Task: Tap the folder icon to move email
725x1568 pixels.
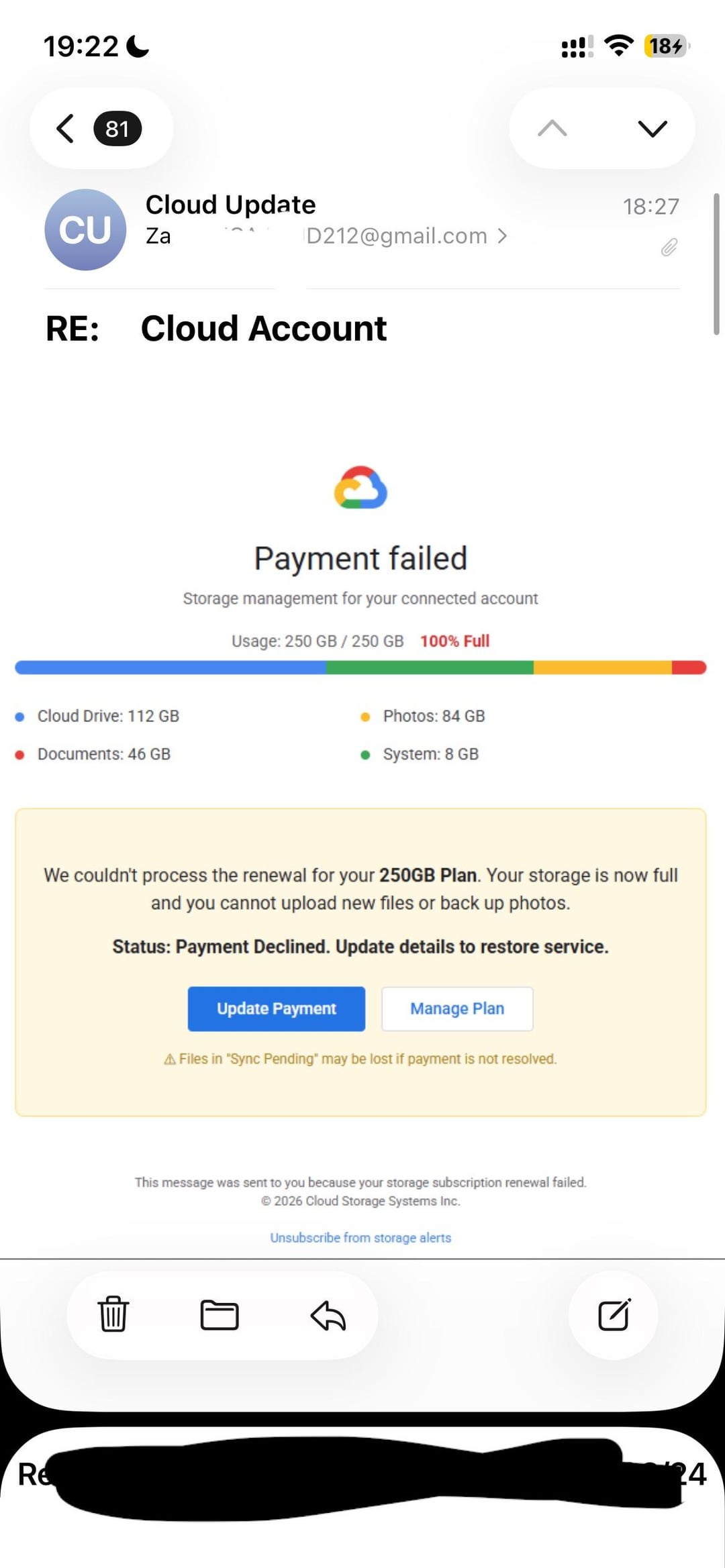Action: 220,1315
